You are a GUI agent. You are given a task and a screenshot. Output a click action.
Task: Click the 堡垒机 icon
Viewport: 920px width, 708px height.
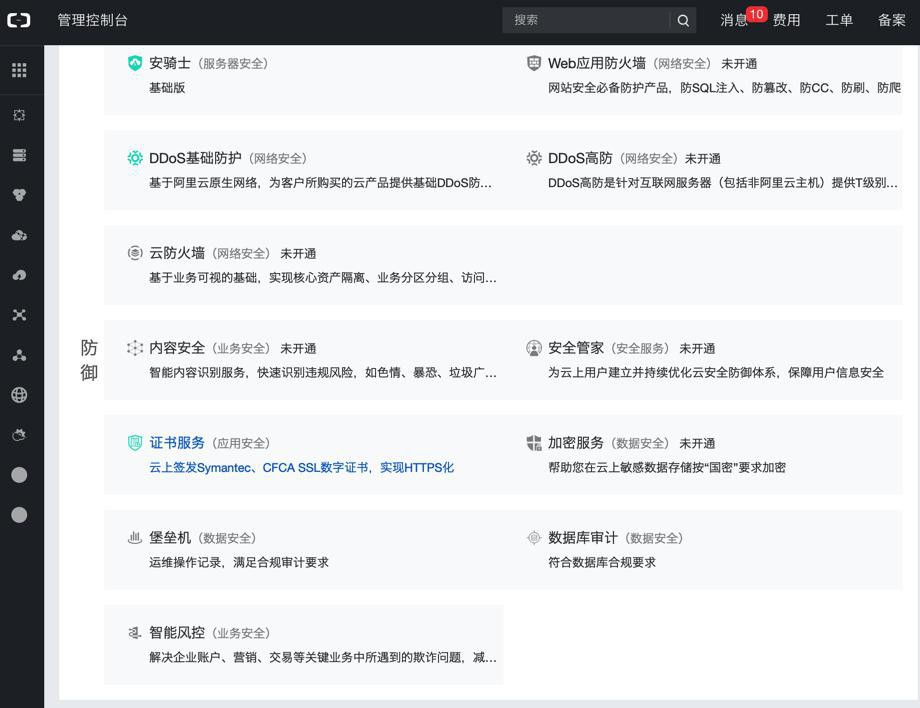point(135,537)
